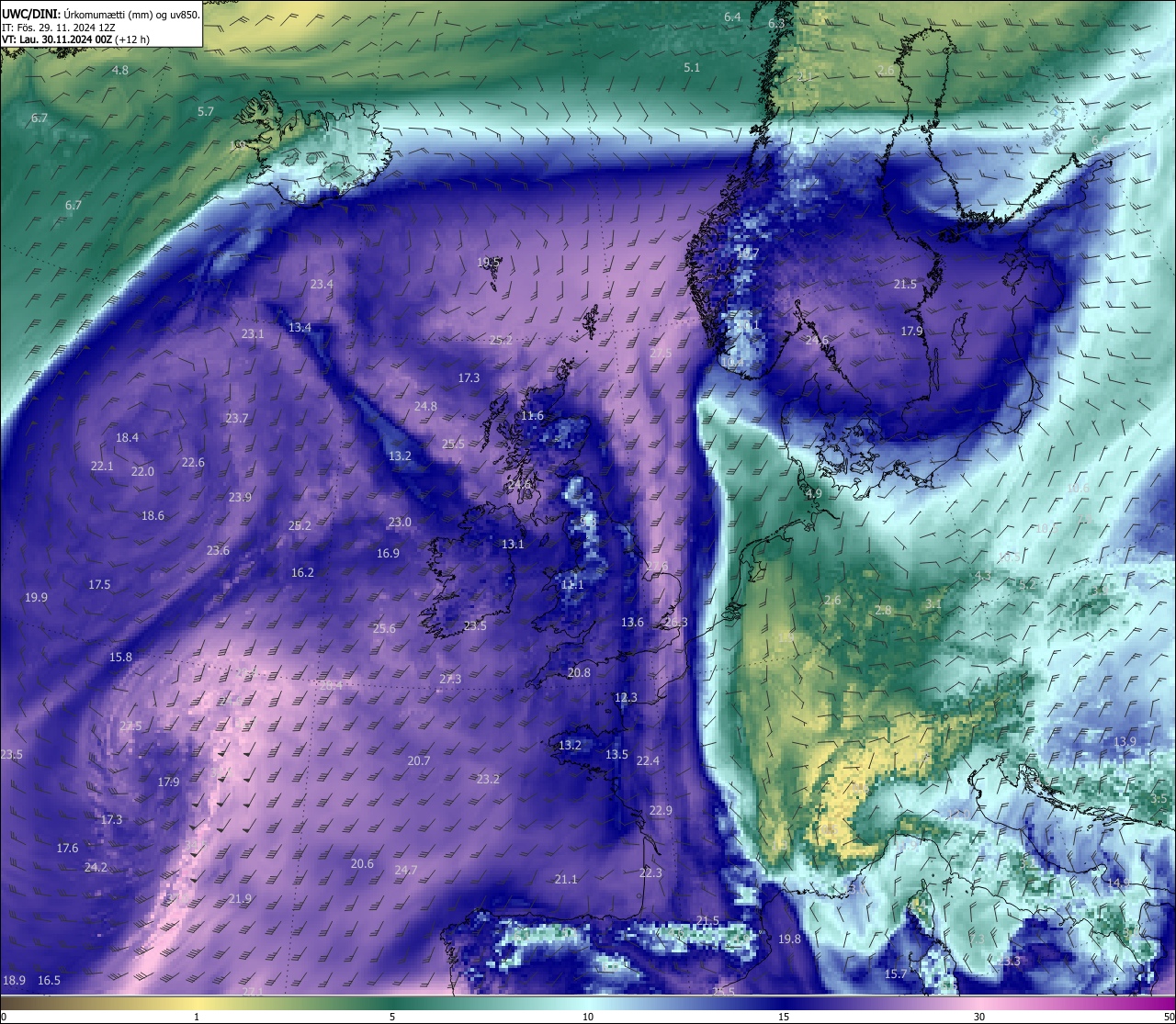The image size is (1176, 1024).
Task: Click the 22.4 value label
Action: tap(648, 761)
